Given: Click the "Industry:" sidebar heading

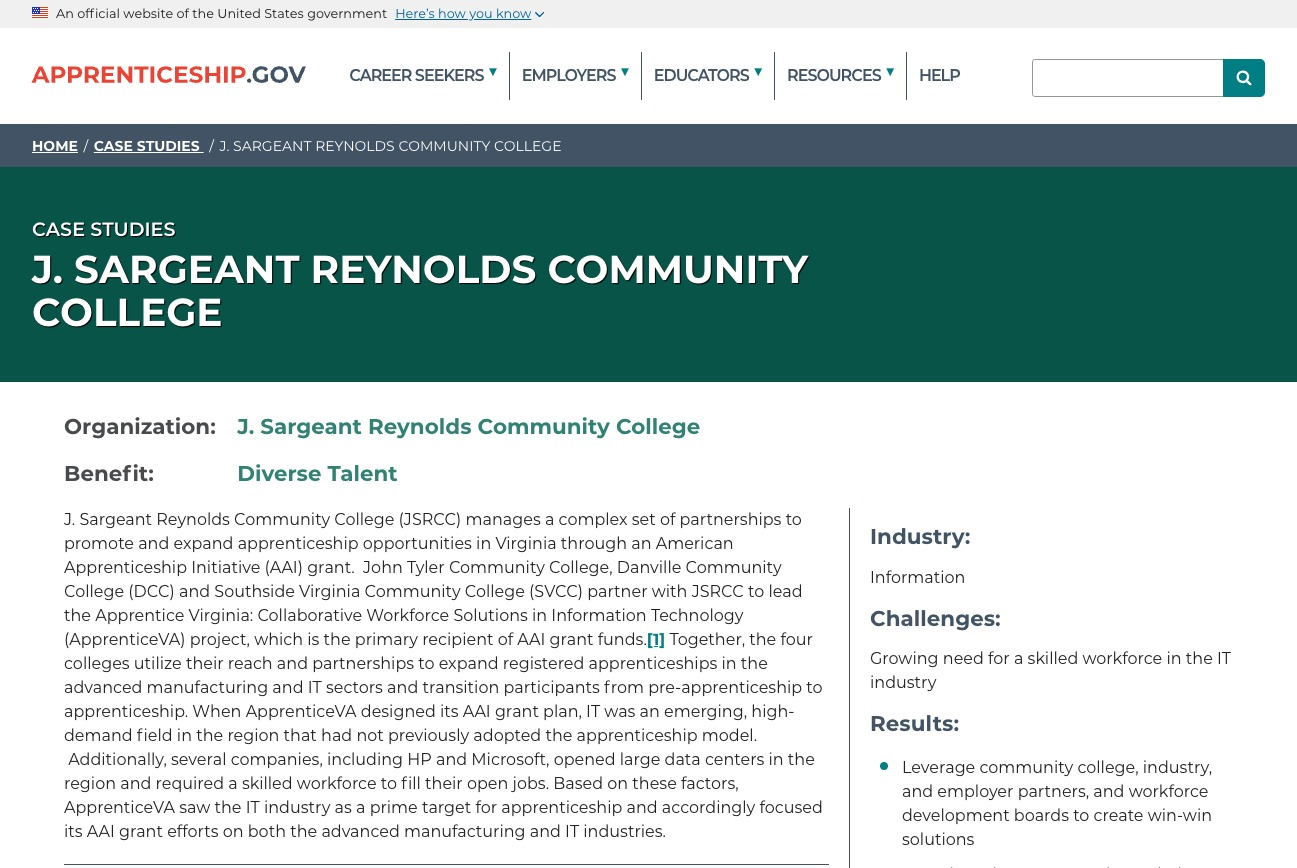Looking at the screenshot, I should [x=920, y=537].
